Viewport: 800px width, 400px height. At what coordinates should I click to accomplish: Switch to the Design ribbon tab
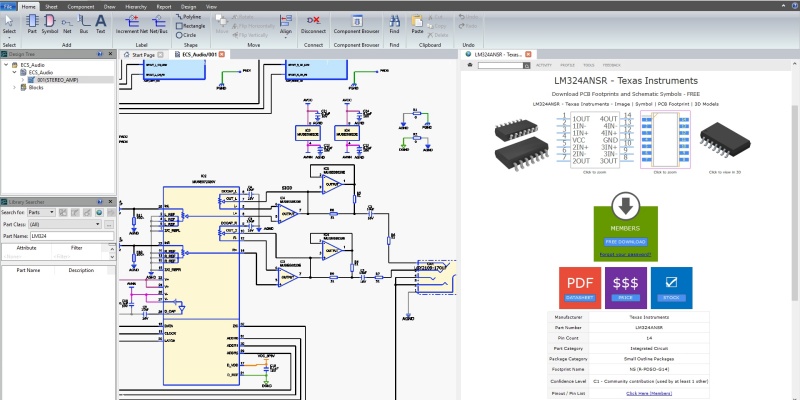click(188, 7)
